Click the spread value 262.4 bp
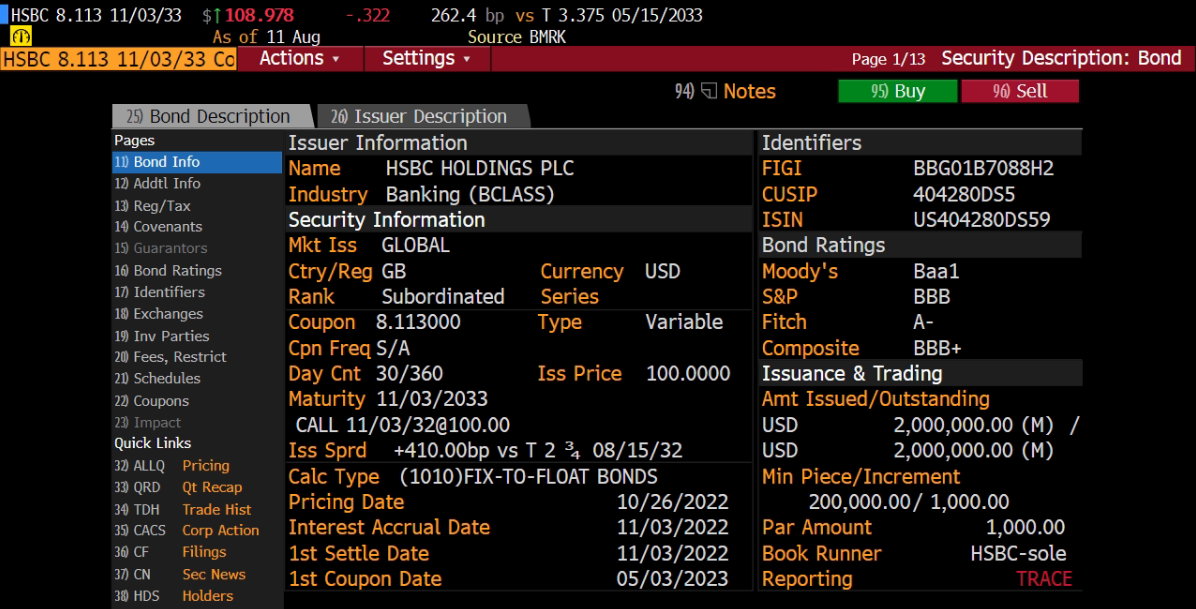 (467, 15)
